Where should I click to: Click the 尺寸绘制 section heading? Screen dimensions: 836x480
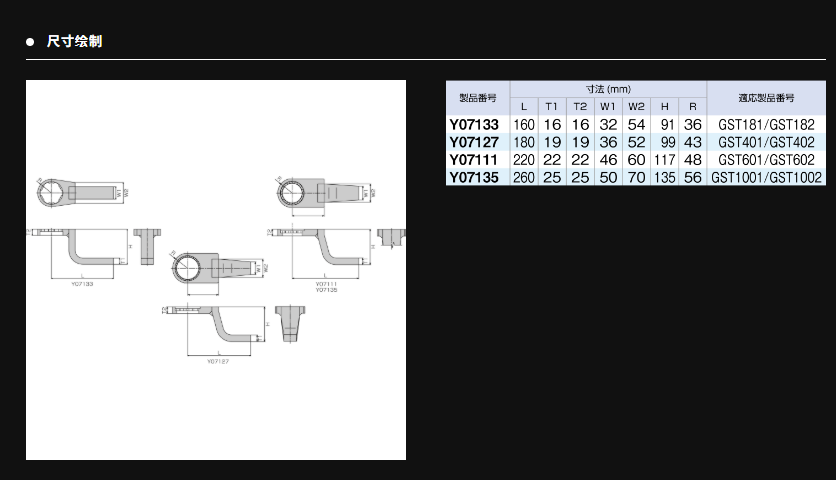(x=74, y=42)
